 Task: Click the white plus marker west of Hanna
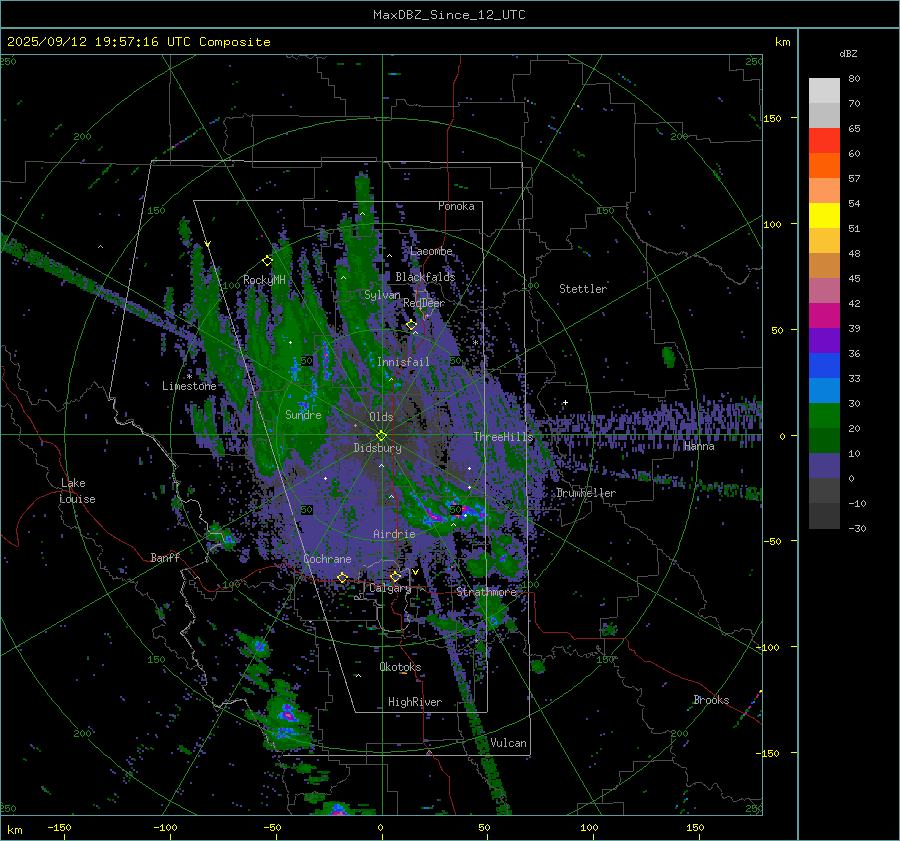coord(565,402)
